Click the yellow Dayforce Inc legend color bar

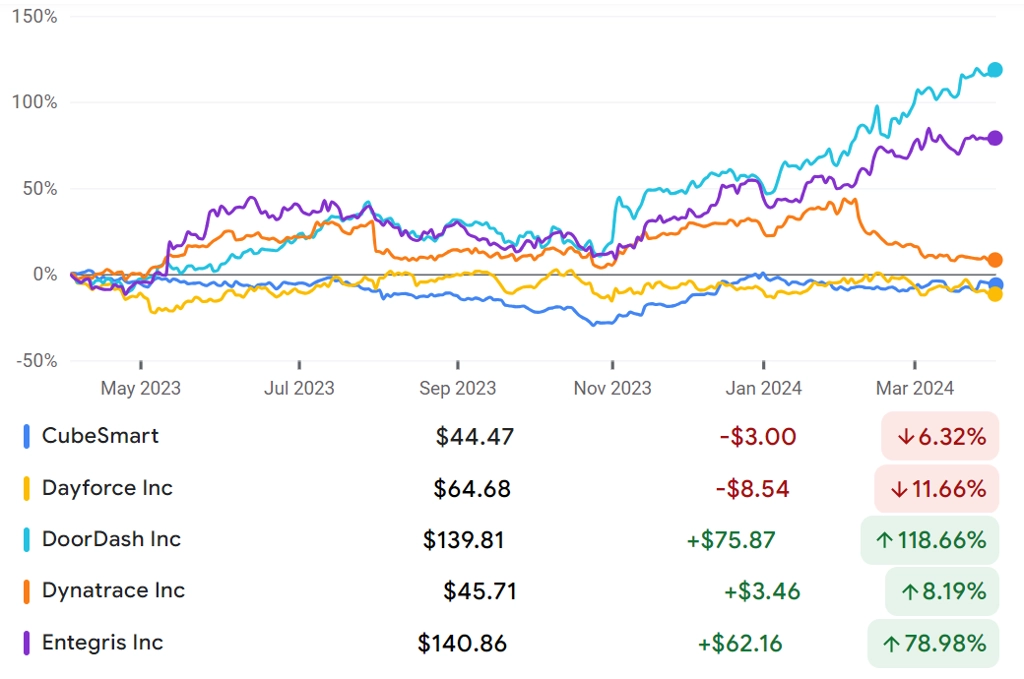tap(26, 488)
